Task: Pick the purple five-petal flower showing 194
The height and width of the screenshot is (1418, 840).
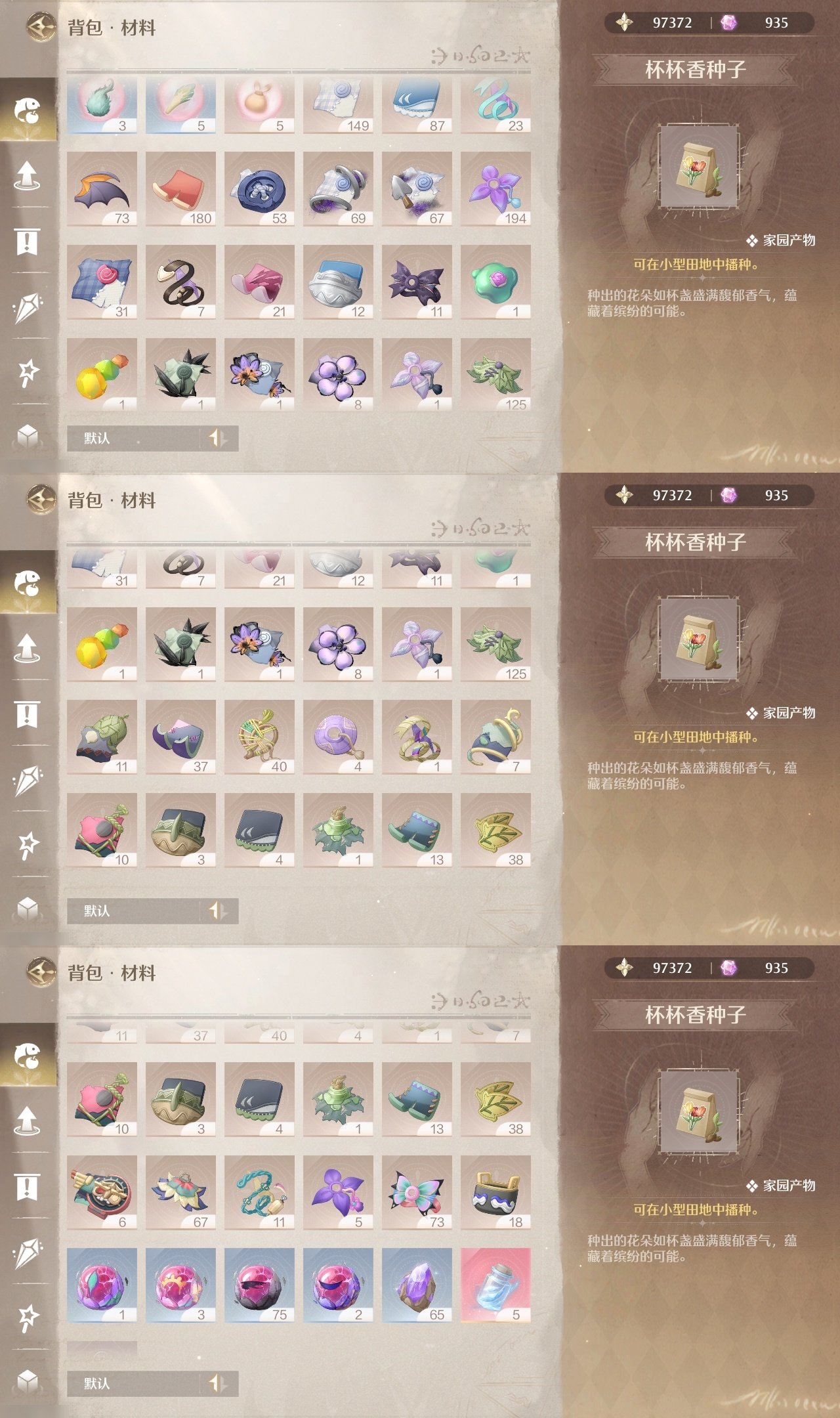Action: (495, 189)
